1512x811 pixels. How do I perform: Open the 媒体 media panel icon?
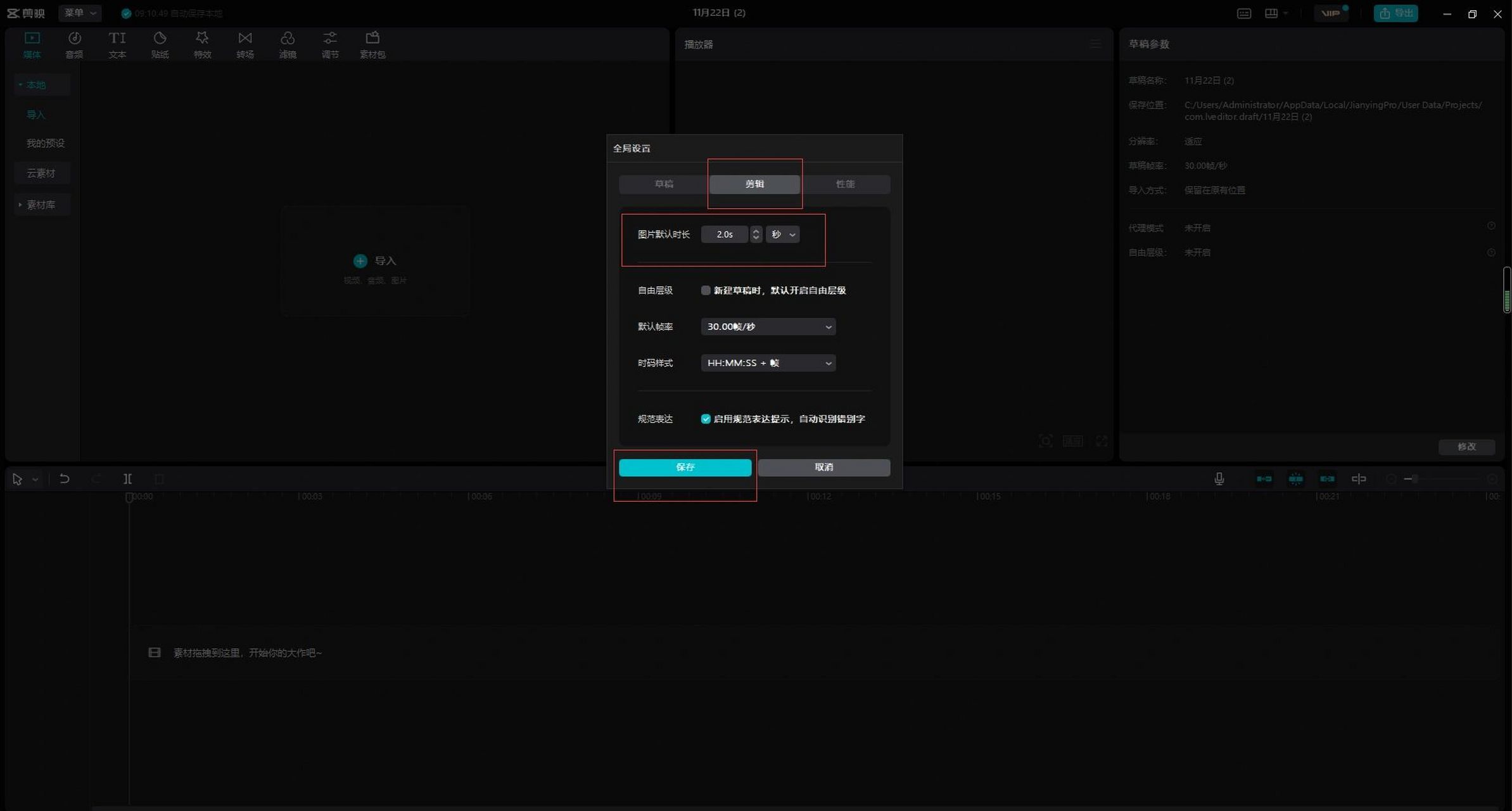click(32, 44)
